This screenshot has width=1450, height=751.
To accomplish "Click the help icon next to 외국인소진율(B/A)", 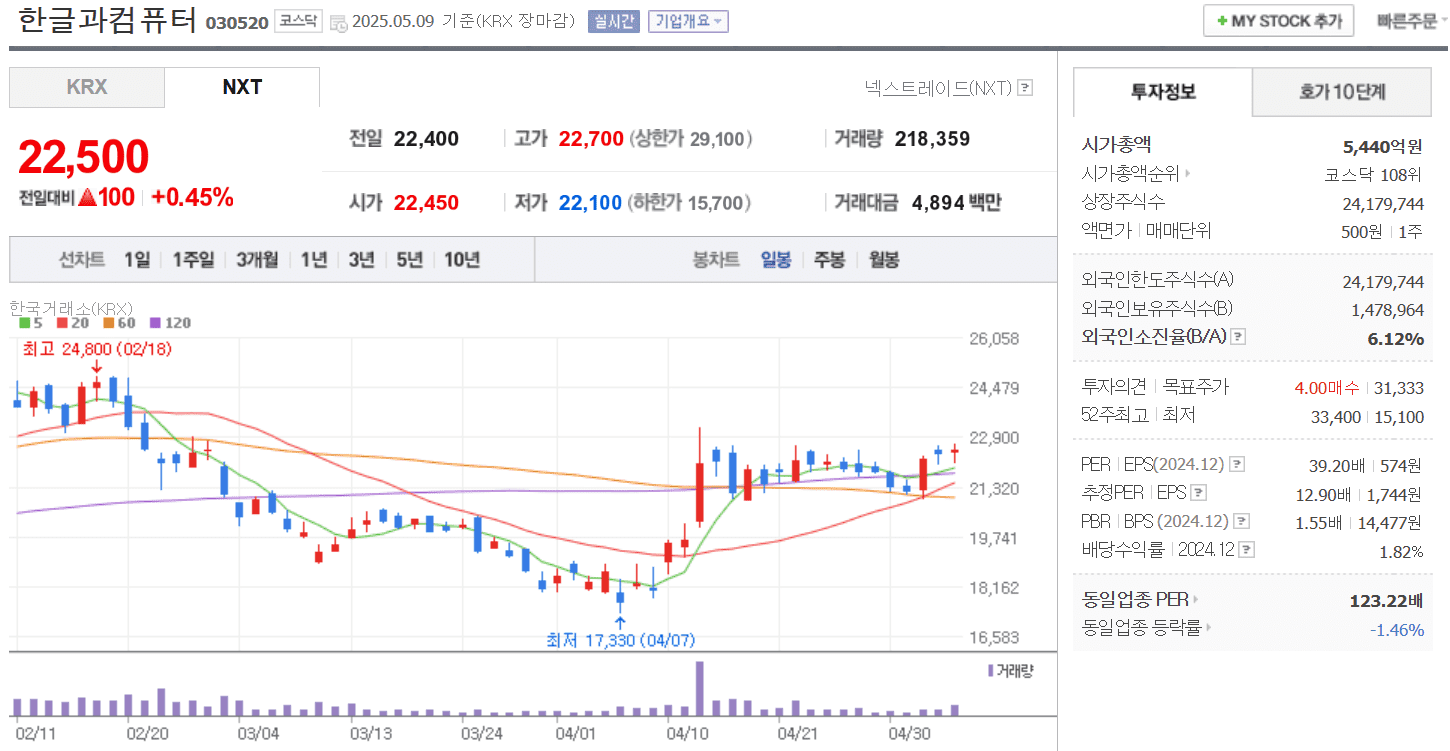I will (1238, 337).
